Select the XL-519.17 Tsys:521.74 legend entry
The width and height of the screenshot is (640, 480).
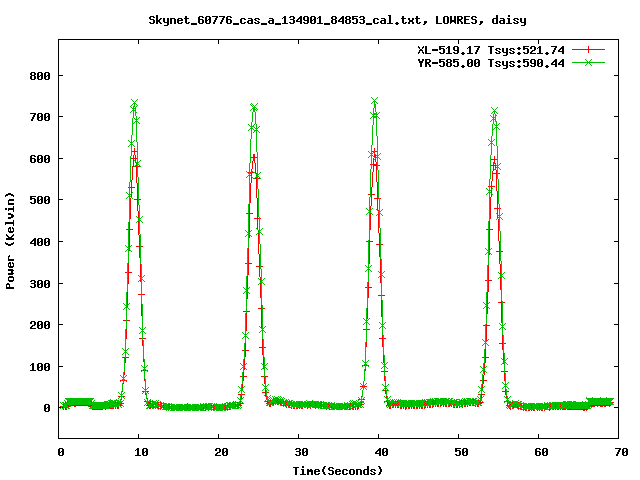tap(491, 50)
